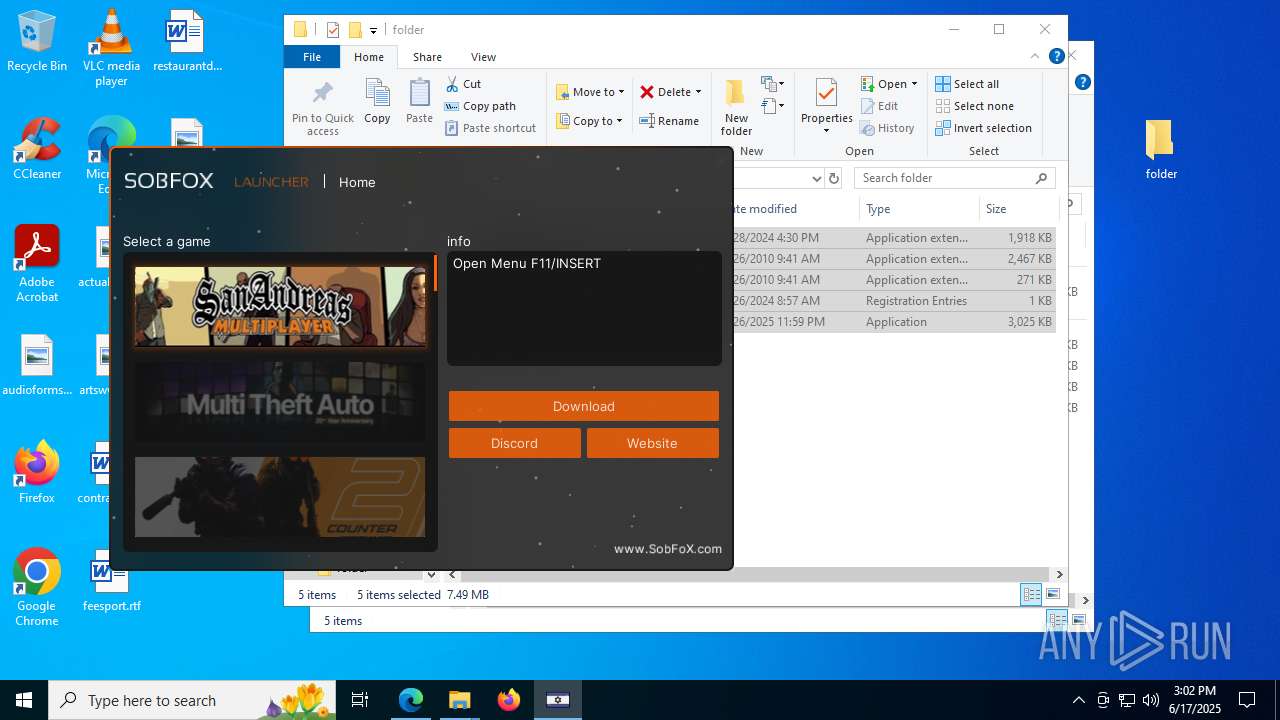Click the Cut scissors icon
Image resolution: width=1280 pixels, height=720 pixels.
(x=452, y=84)
